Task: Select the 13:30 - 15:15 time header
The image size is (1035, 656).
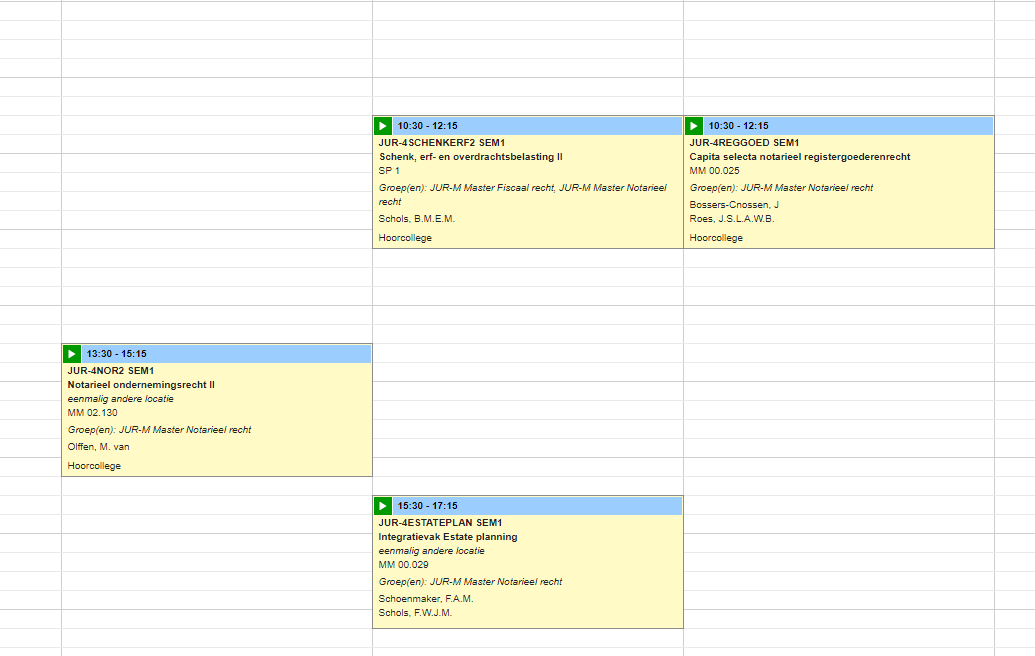Action: pyautogui.click(x=117, y=354)
